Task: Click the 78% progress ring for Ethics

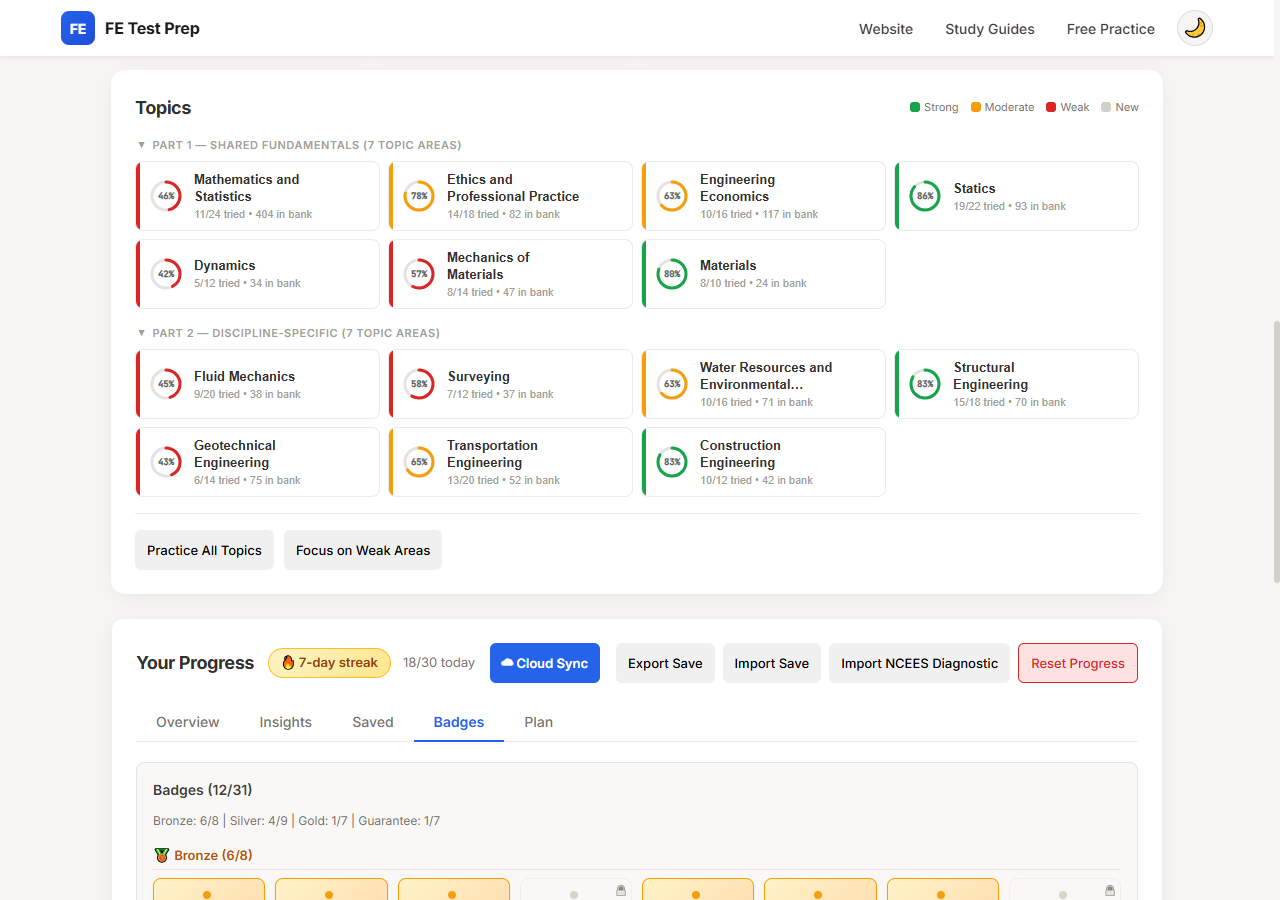Action: pos(419,196)
